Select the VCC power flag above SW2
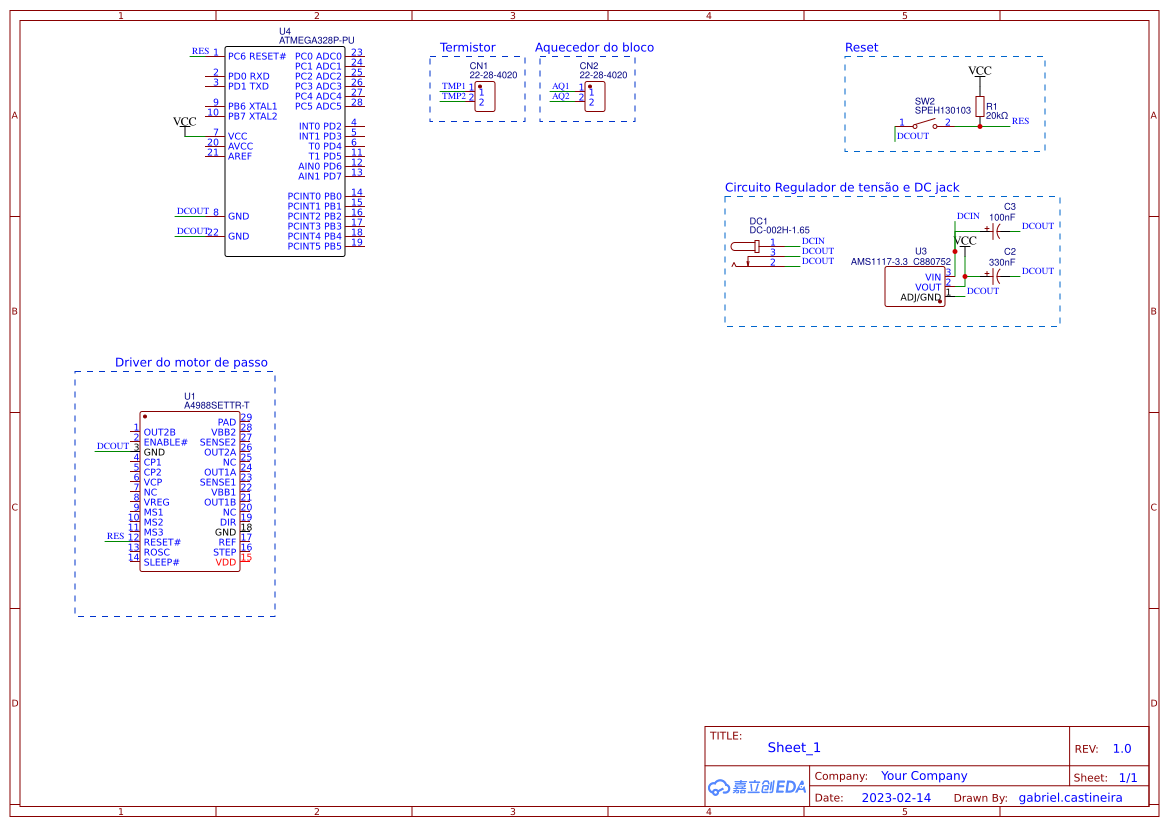Screen dimensions: 1169x827 pos(979,70)
